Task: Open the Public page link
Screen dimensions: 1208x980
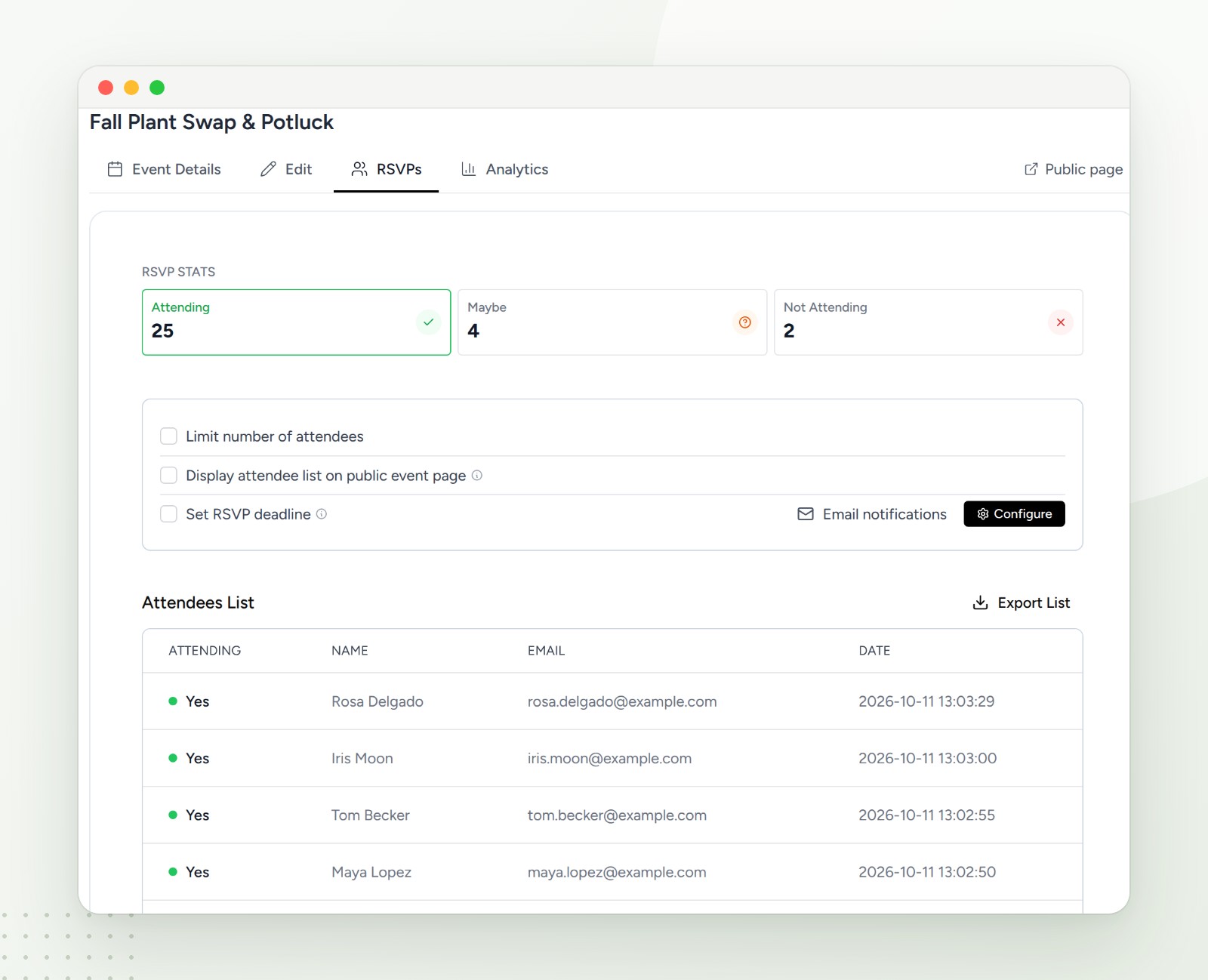Action: [x=1073, y=169]
